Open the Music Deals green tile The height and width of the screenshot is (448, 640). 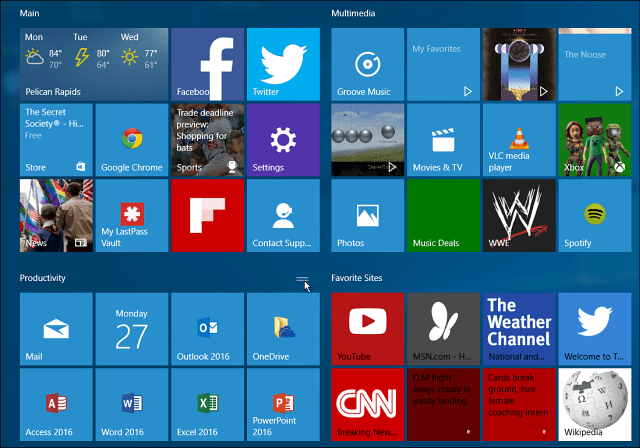[443, 215]
